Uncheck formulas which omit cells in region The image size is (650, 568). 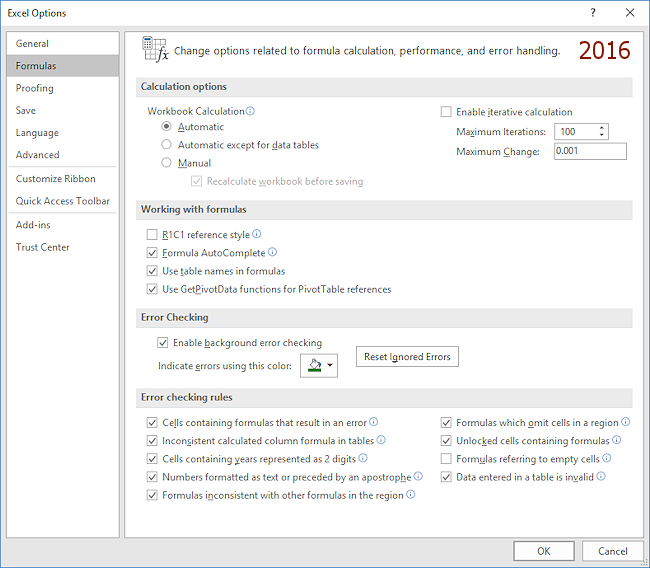[446, 423]
